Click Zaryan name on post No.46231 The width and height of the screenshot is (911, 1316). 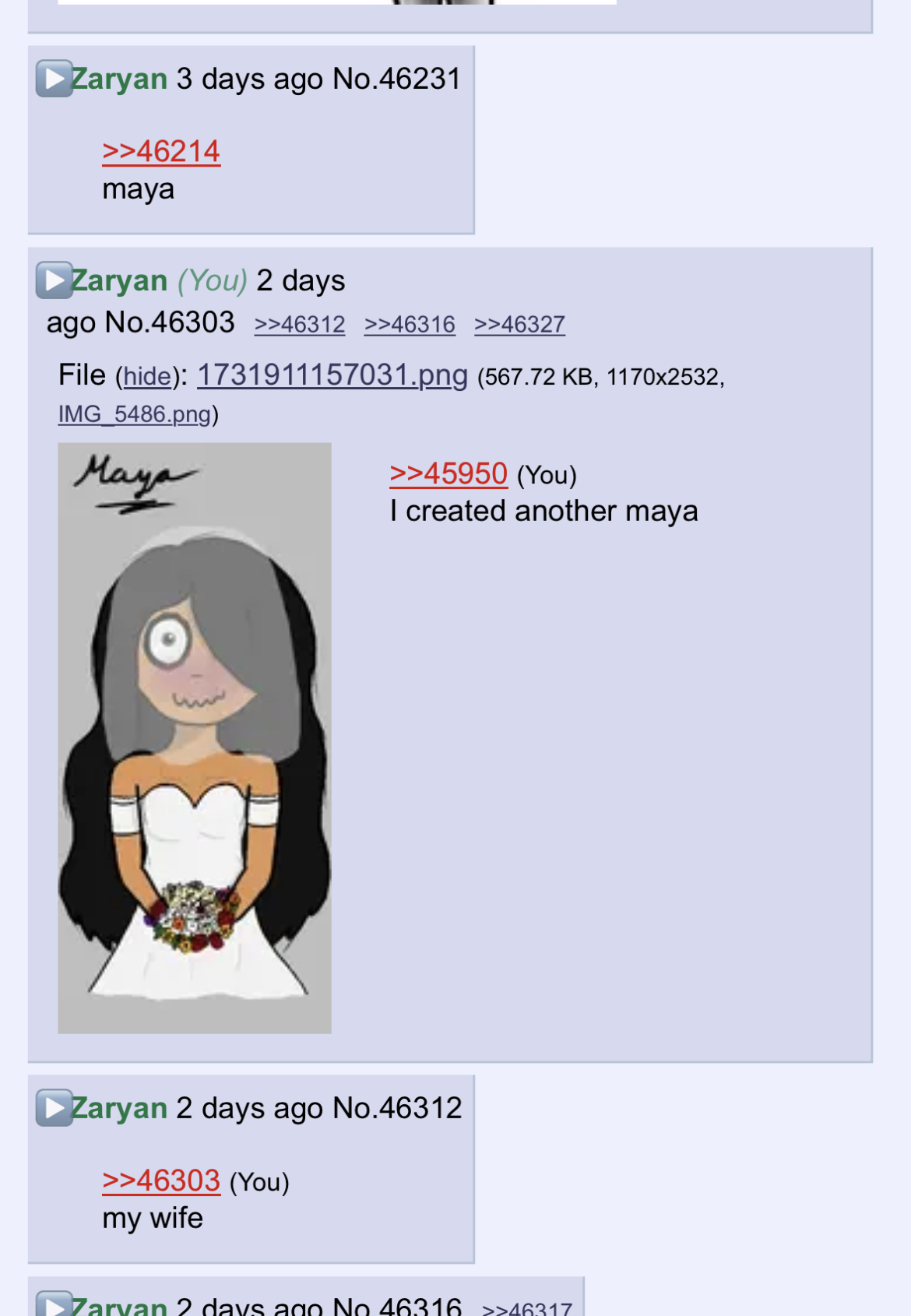(119, 79)
